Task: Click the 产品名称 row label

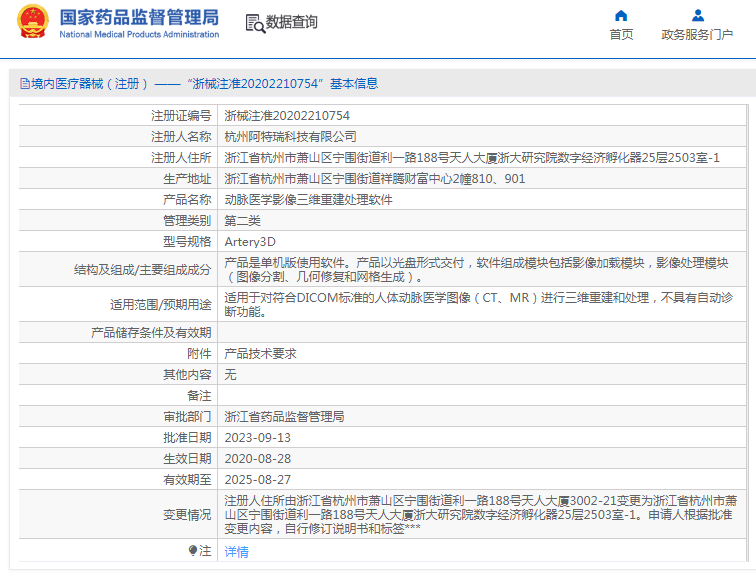Action: [187, 200]
